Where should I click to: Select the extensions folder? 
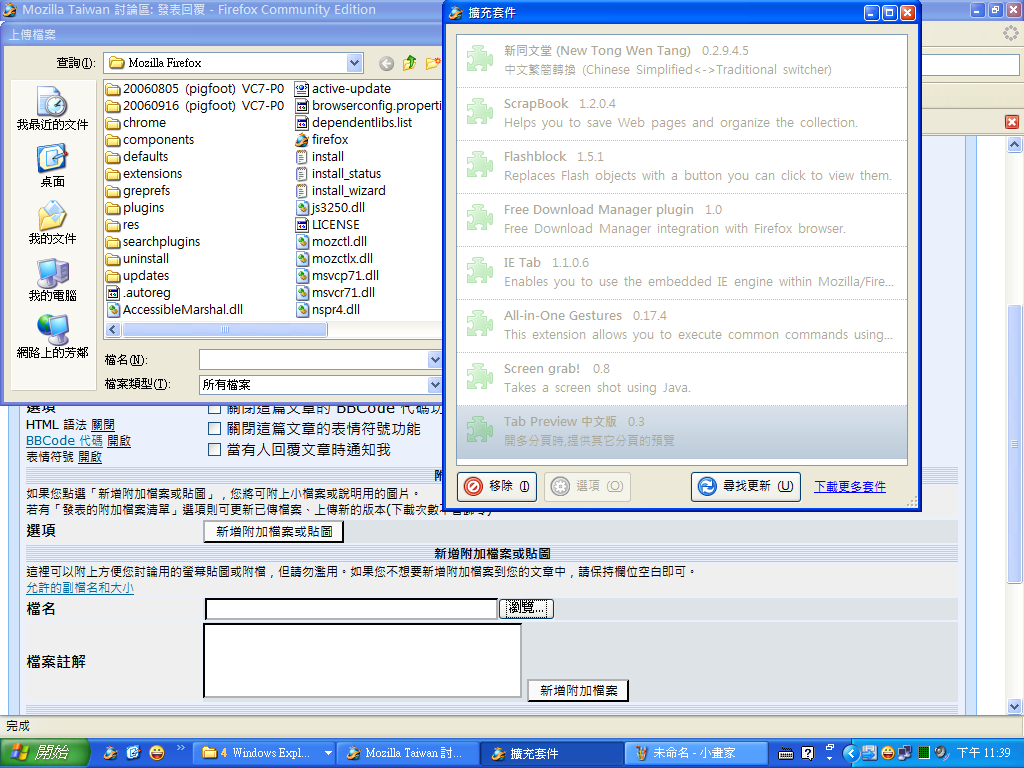coord(144,174)
